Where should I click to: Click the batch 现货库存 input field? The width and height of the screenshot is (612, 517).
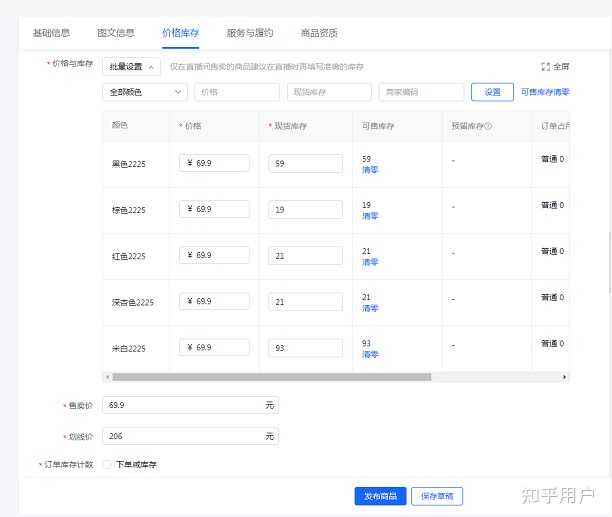[329, 92]
